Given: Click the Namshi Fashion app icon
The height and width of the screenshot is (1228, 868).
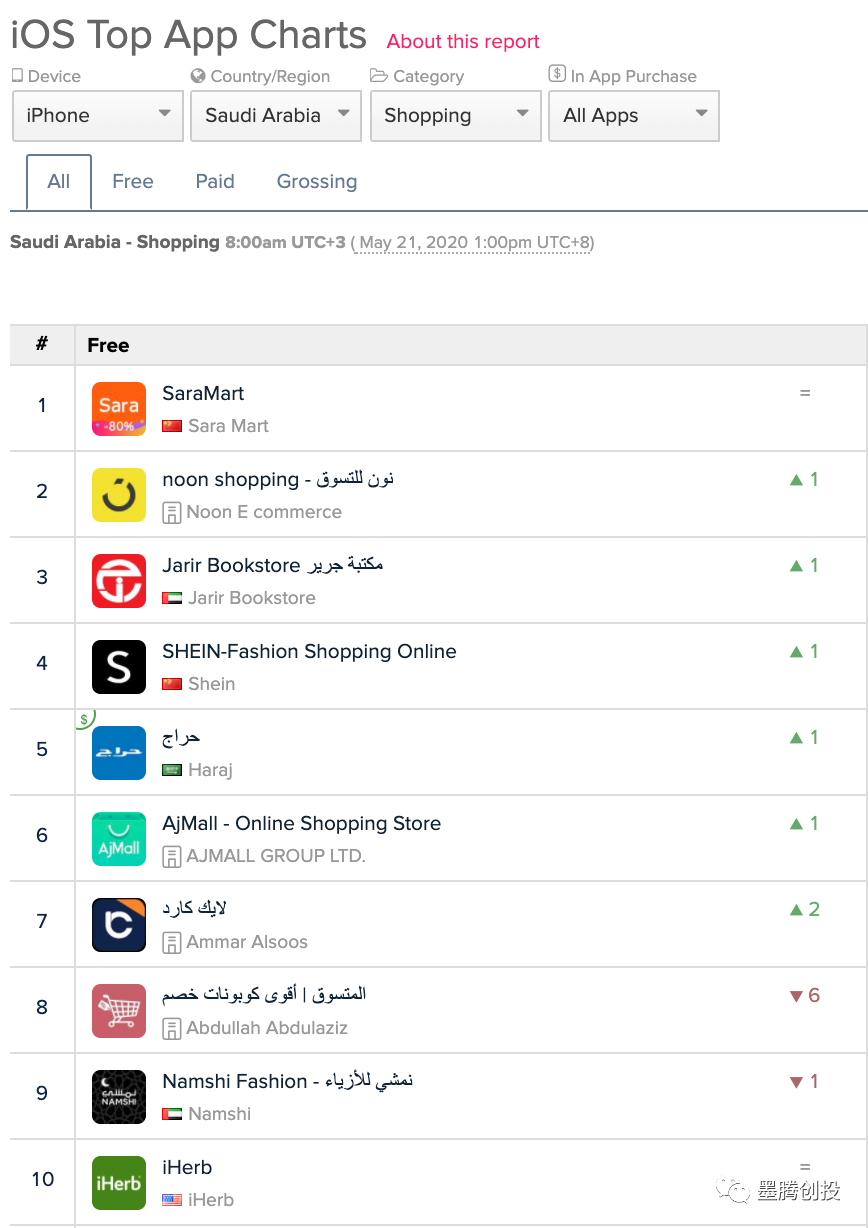Looking at the screenshot, I should pyautogui.click(x=118, y=1097).
